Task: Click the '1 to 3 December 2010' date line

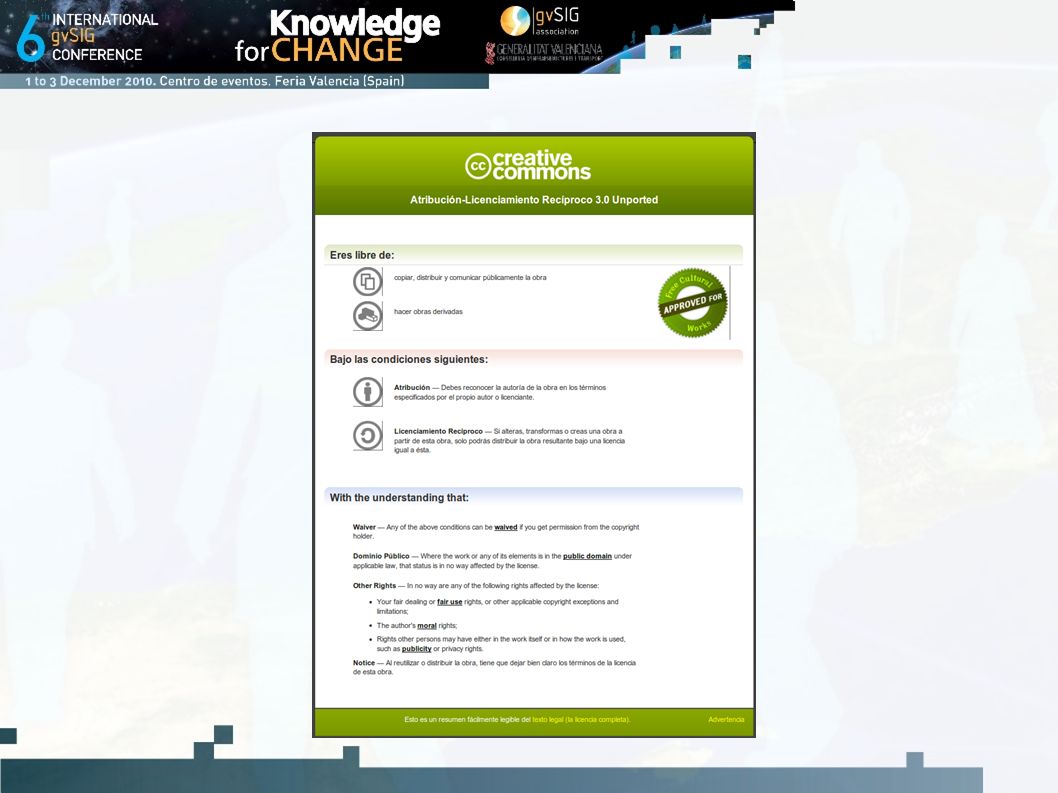Action: point(215,81)
